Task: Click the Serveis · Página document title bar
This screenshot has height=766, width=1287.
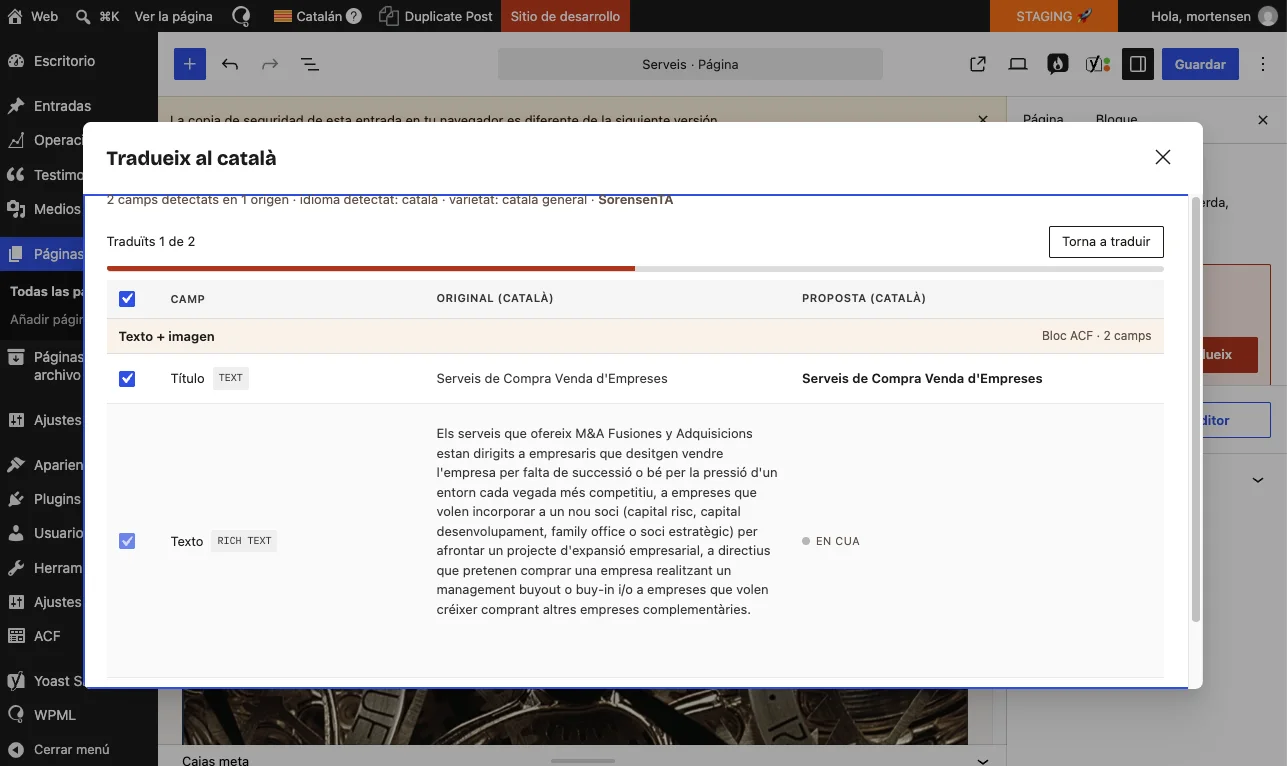Action: (690, 64)
